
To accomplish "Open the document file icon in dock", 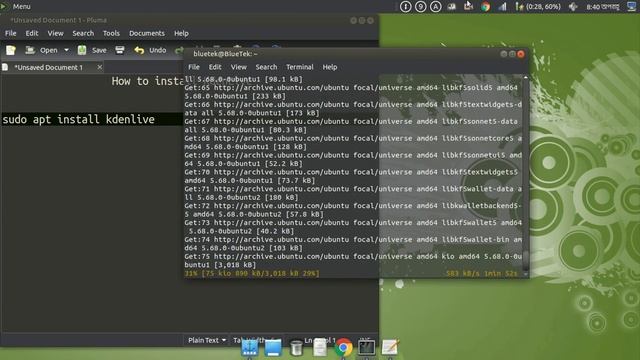I will tap(320, 348).
